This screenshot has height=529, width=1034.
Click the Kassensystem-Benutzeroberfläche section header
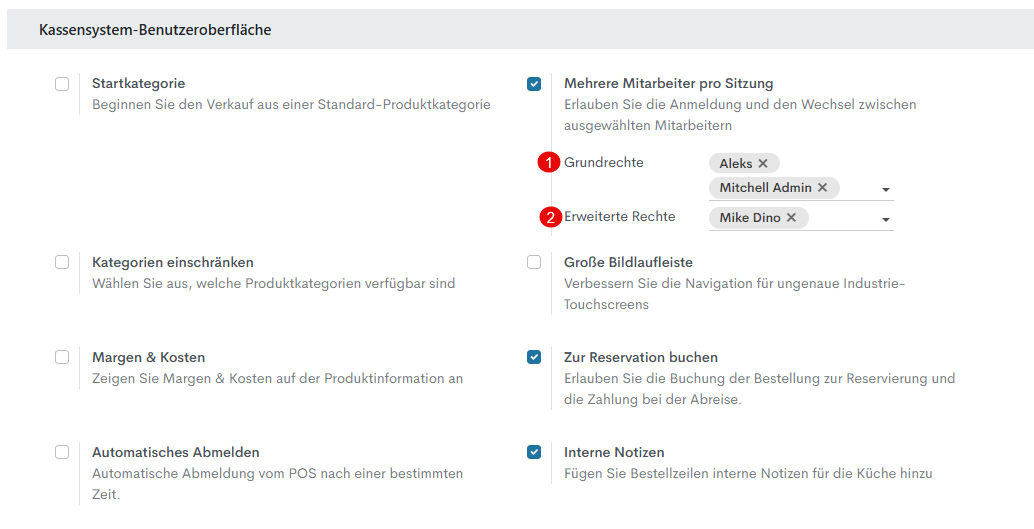coord(155,30)
